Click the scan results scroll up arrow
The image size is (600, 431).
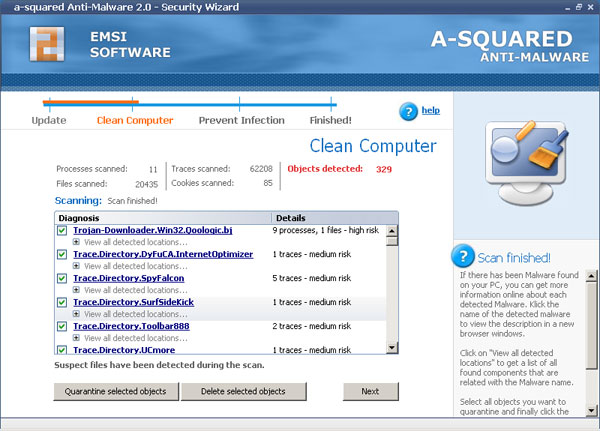(392, 231)
